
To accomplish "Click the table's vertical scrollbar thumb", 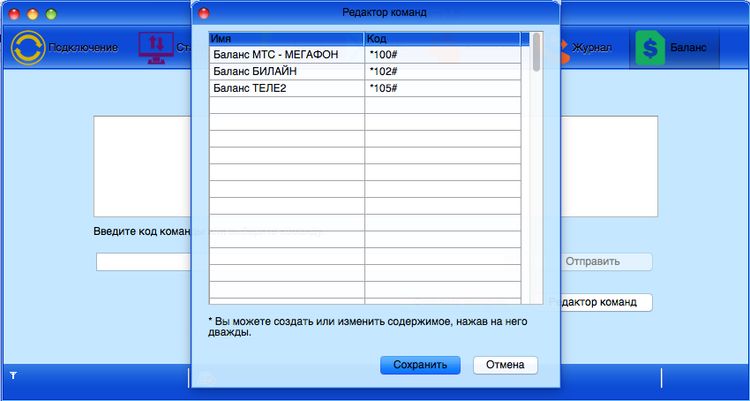I will 537,52.
